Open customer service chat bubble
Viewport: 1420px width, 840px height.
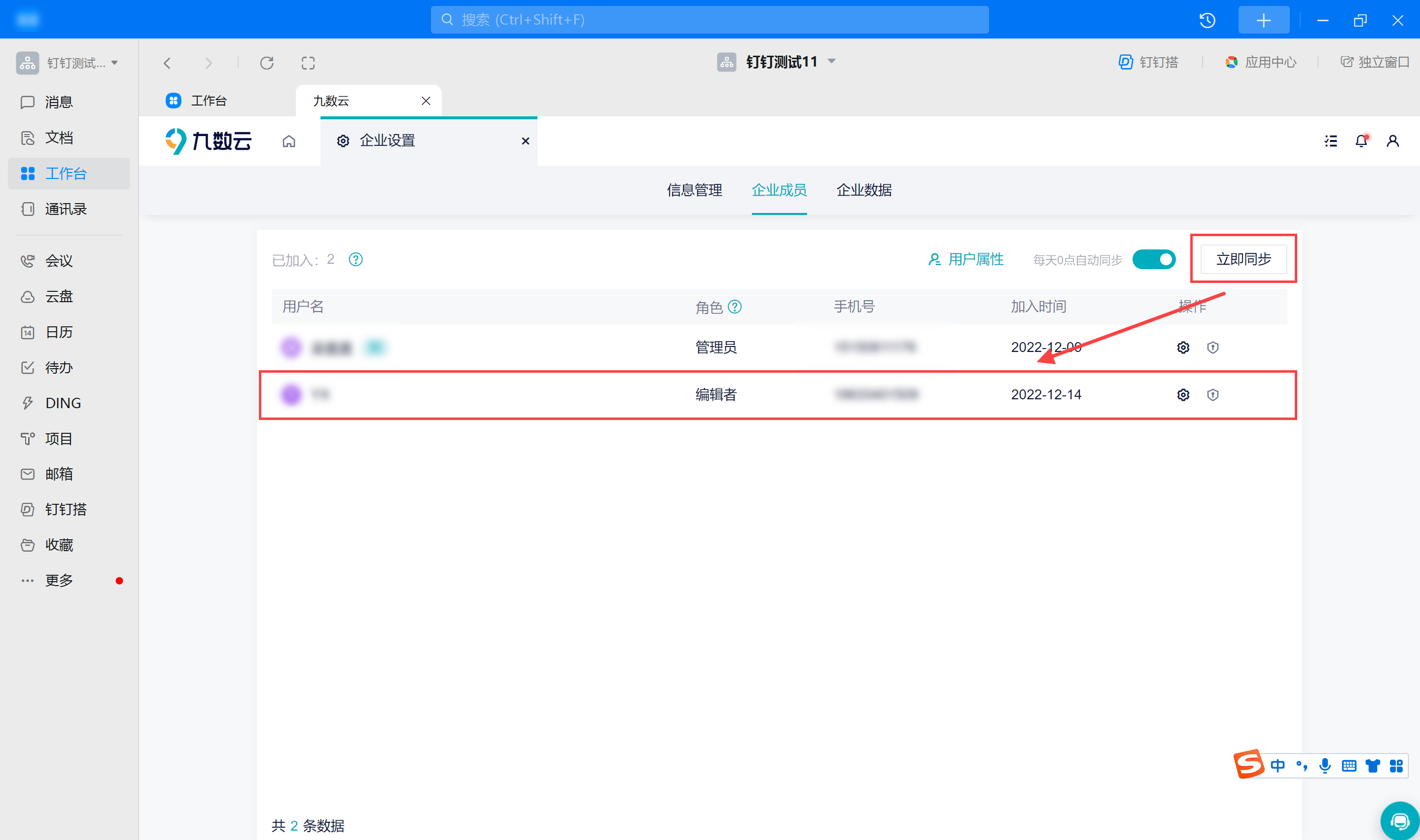tap(1400, 821)
